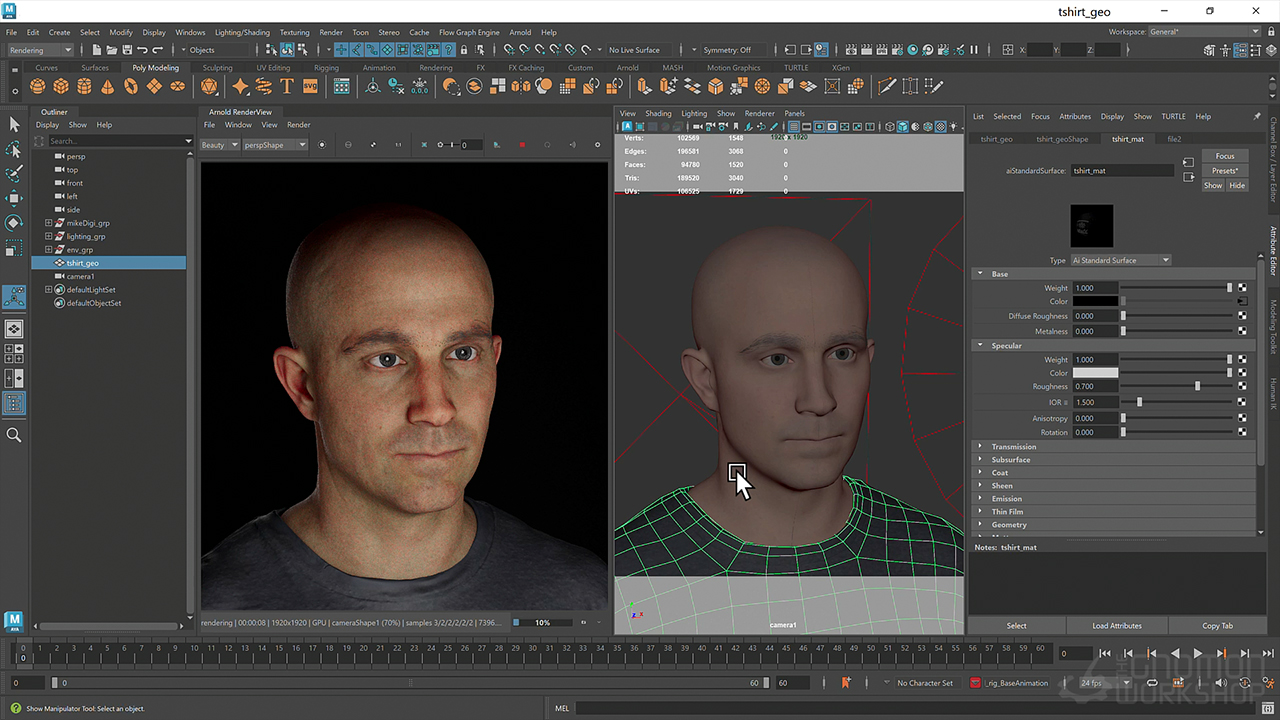This screenshot has width=1280, height=720.
Task: Select camera1 in the Outliner
Action: (x=80, y=276)
